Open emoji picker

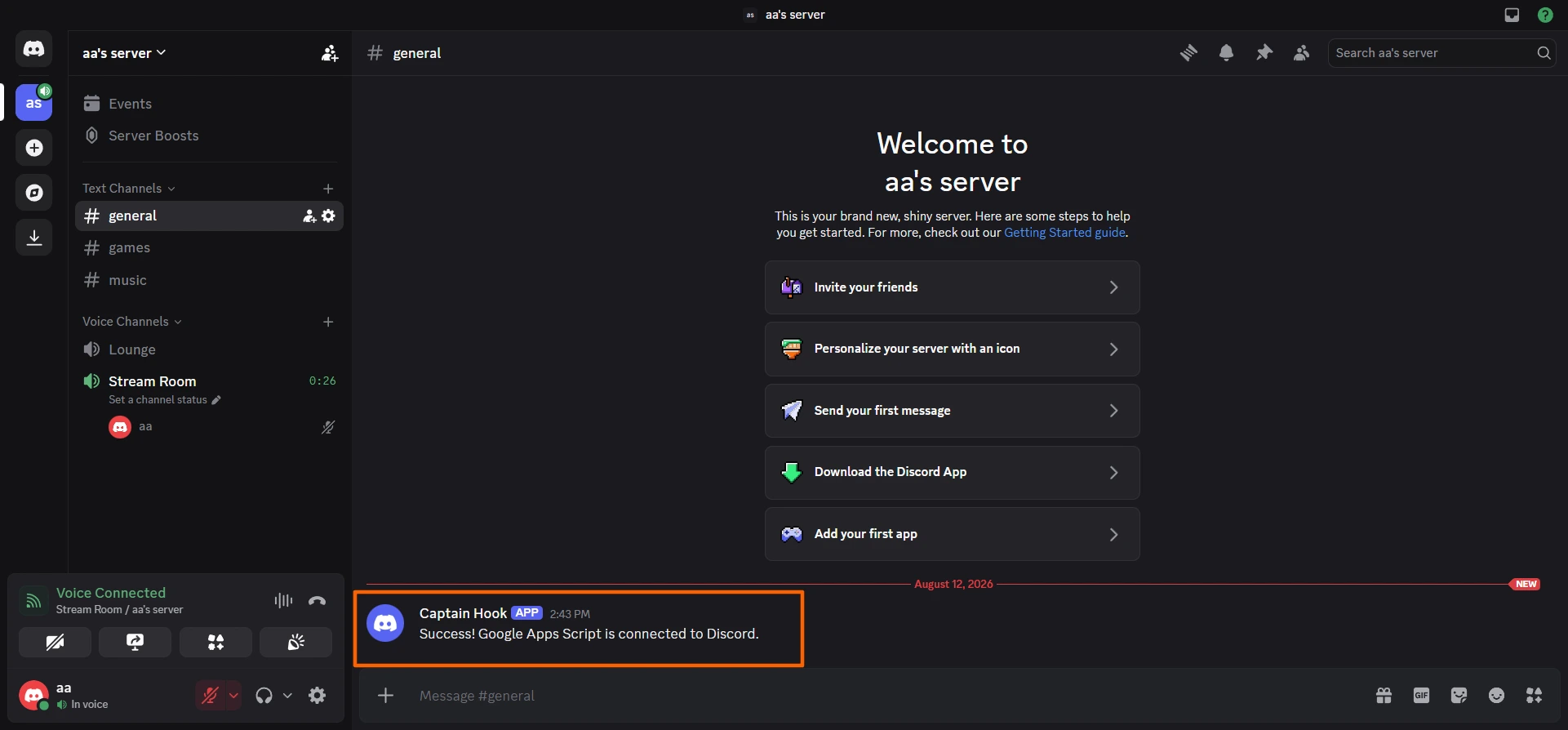point(1496,696)
